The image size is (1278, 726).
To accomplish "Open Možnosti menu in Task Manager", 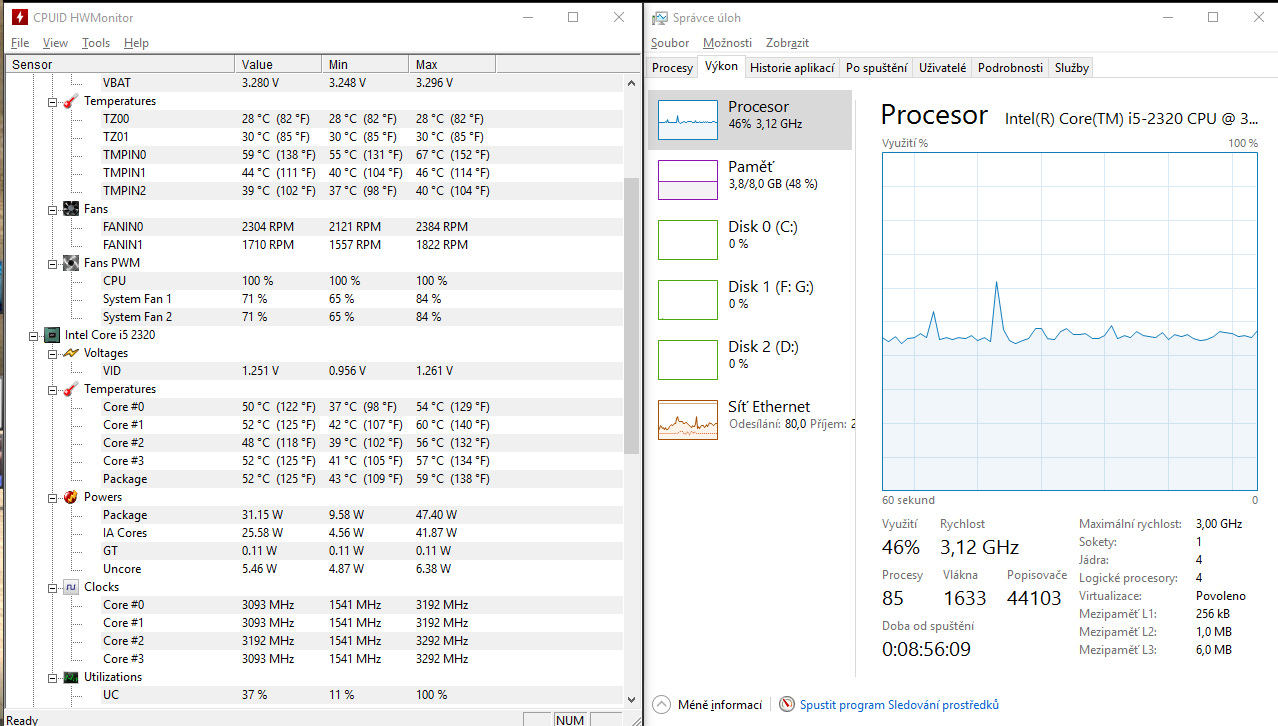I will (x=727, y=43).
